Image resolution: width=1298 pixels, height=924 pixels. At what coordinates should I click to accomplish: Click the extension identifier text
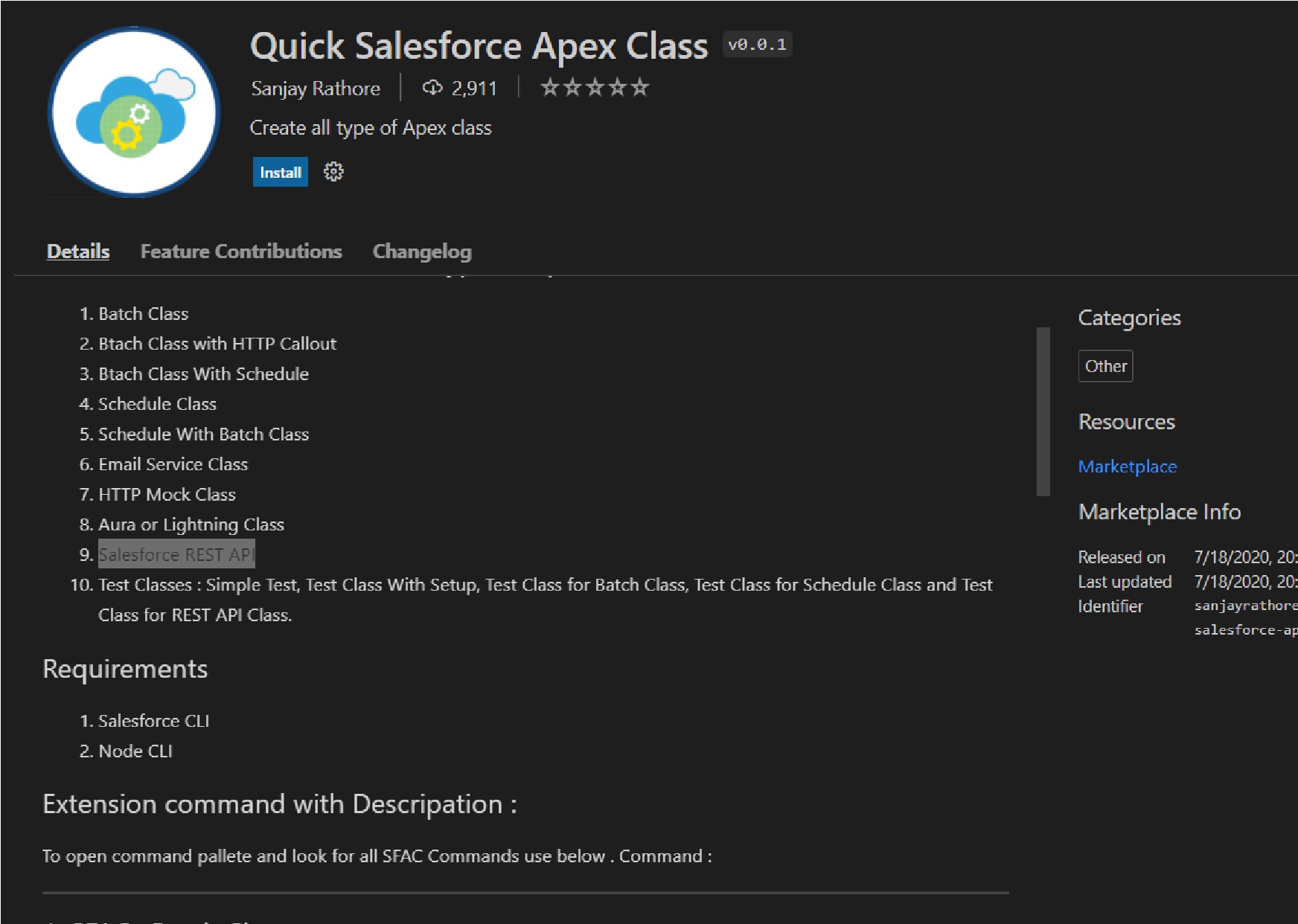[1246, 617]
